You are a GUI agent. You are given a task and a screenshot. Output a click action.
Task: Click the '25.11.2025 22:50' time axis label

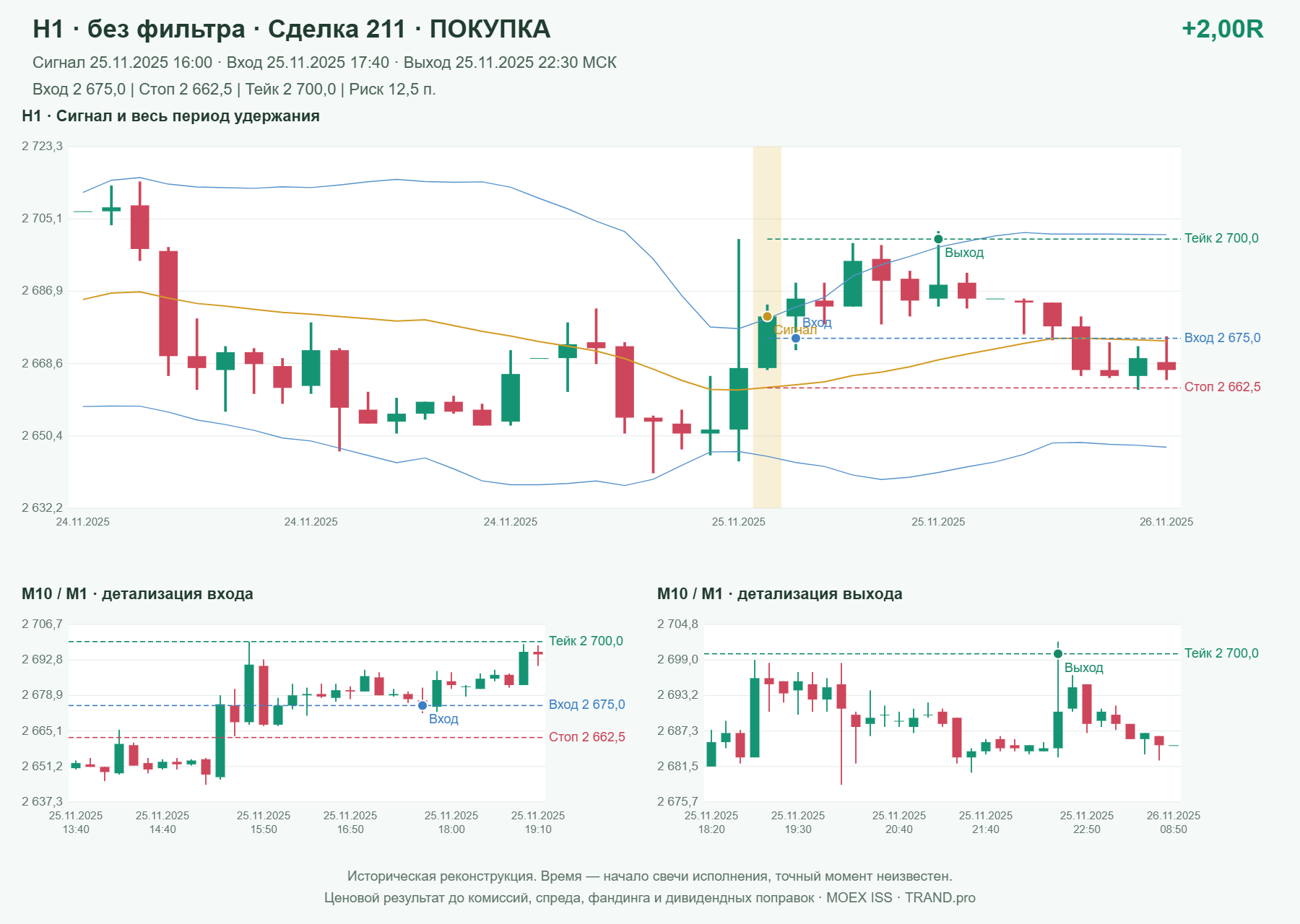pyautogui.click(x=1087, y=822)
